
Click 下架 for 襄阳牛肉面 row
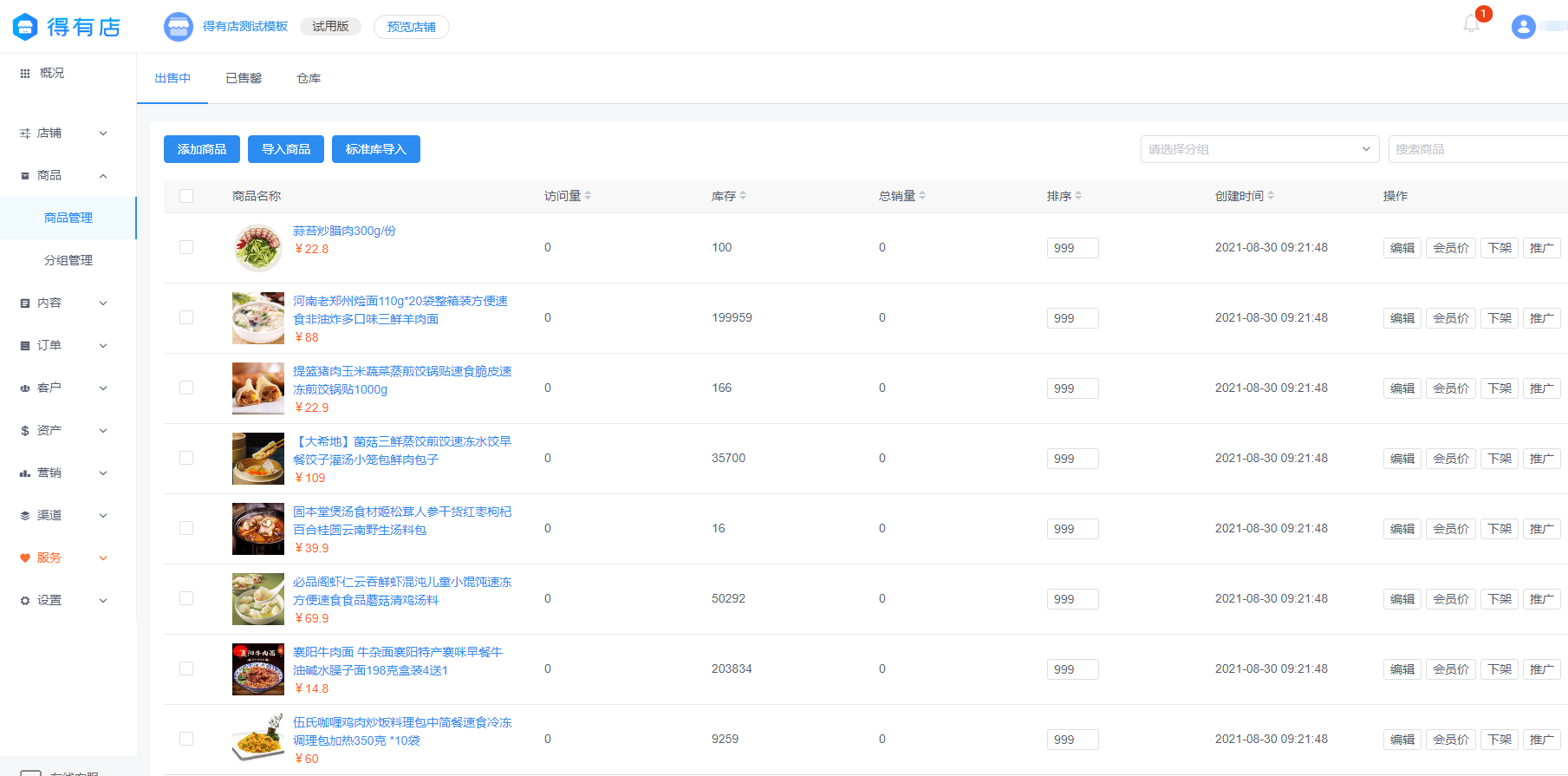pos(1500,669)
